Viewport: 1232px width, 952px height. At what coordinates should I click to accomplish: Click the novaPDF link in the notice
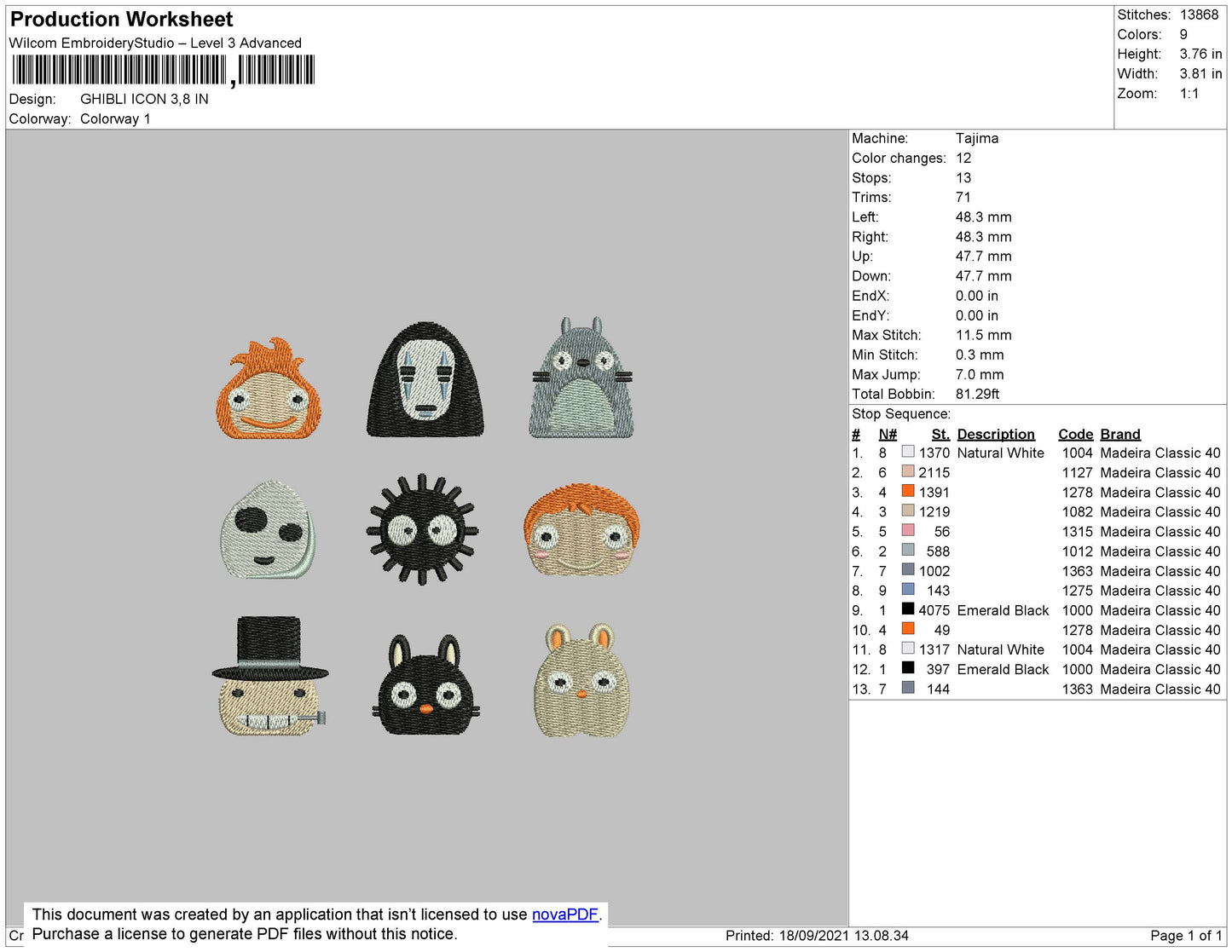tap(565, 914)
